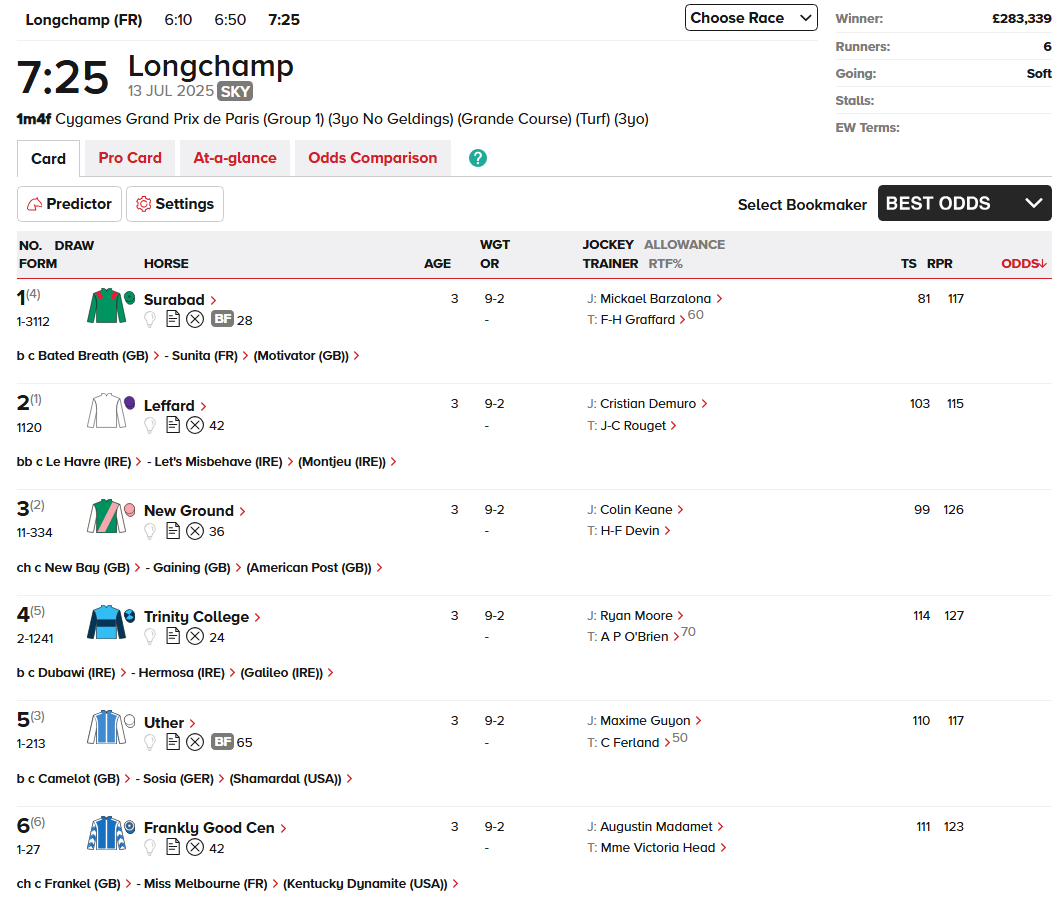Switch to the At-a-glance tab
The height and width of the screenshot is (902, 1061).
click(x=235, y=158)
